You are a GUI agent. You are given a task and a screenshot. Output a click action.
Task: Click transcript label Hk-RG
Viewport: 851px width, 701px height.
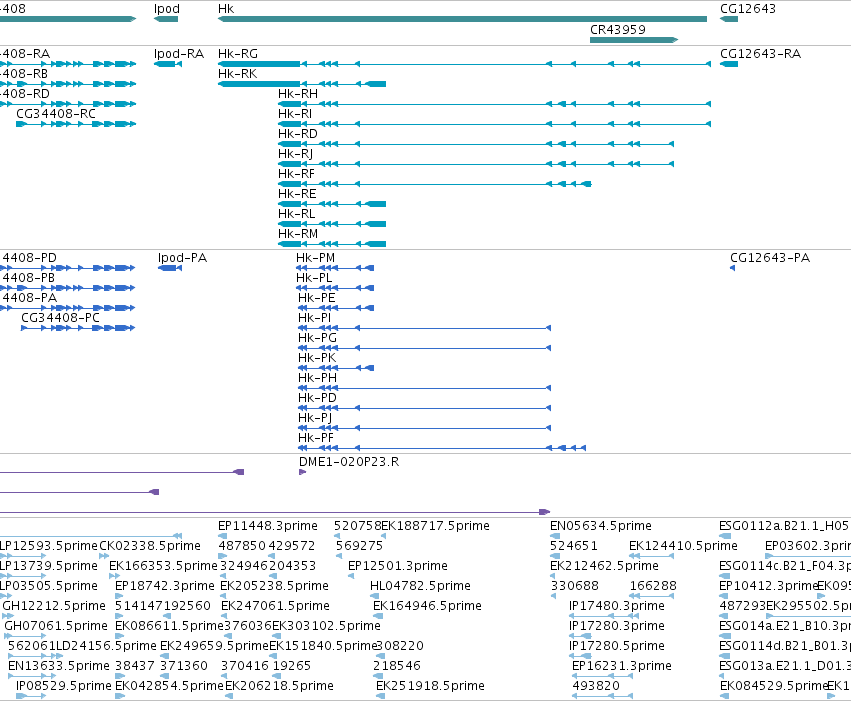point(238,54)
